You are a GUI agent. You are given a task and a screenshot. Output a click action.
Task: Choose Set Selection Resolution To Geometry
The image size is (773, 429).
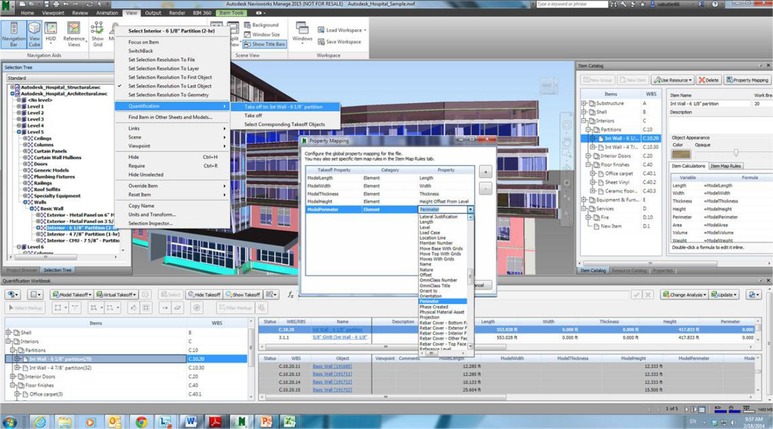[x=167, y=95]
